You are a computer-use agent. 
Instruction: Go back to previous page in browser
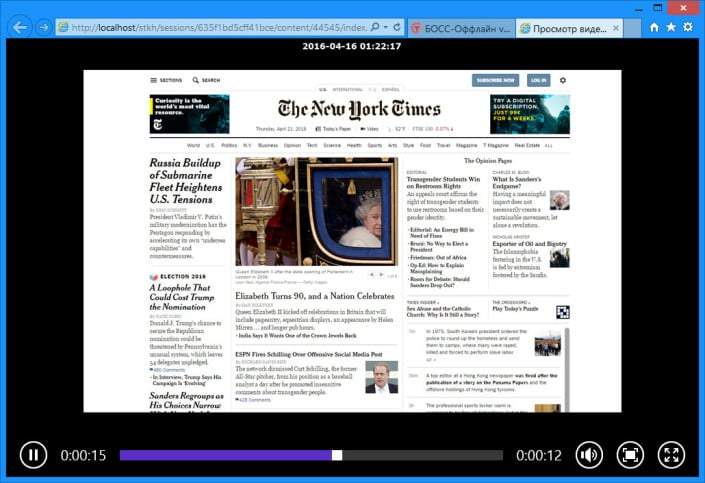[19, 27]
